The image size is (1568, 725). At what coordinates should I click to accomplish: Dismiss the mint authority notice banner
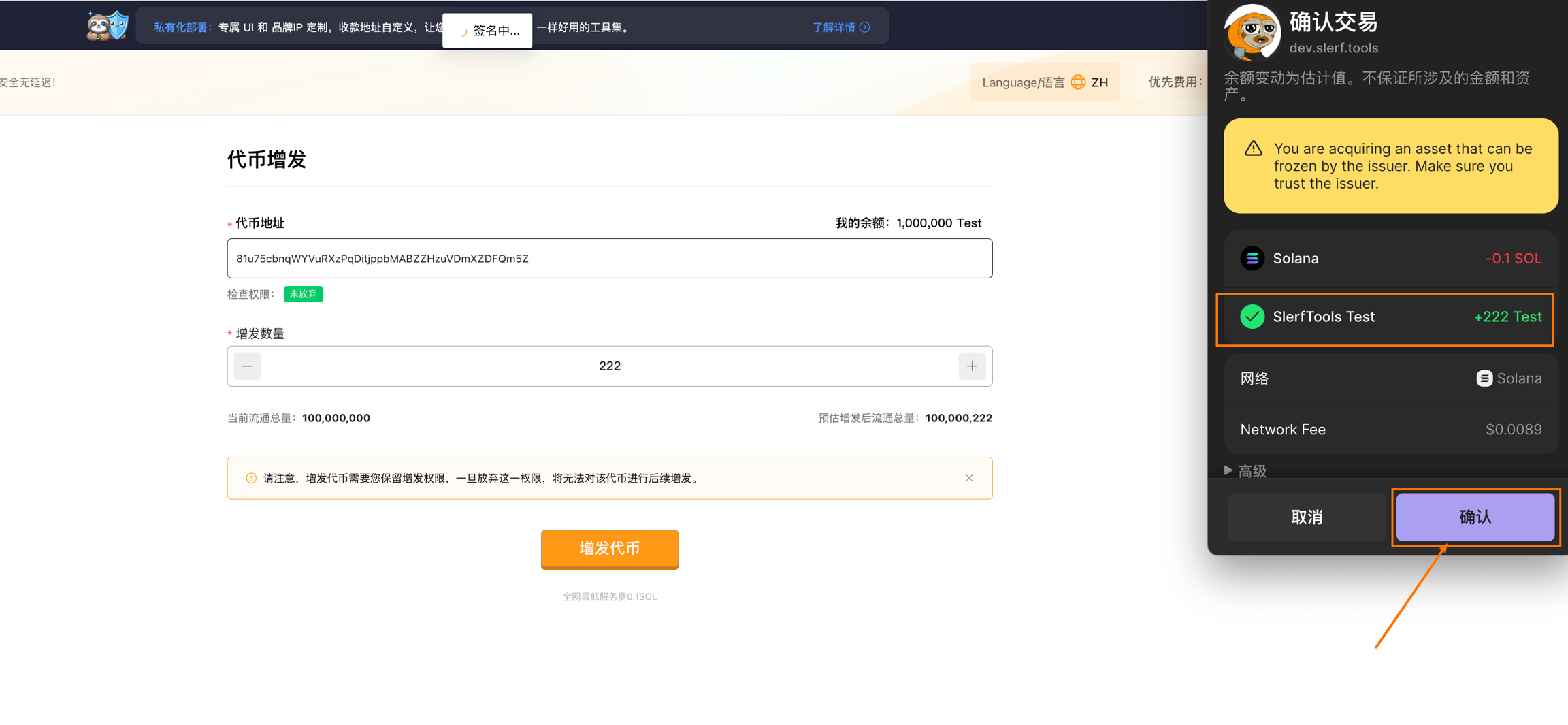968,479
